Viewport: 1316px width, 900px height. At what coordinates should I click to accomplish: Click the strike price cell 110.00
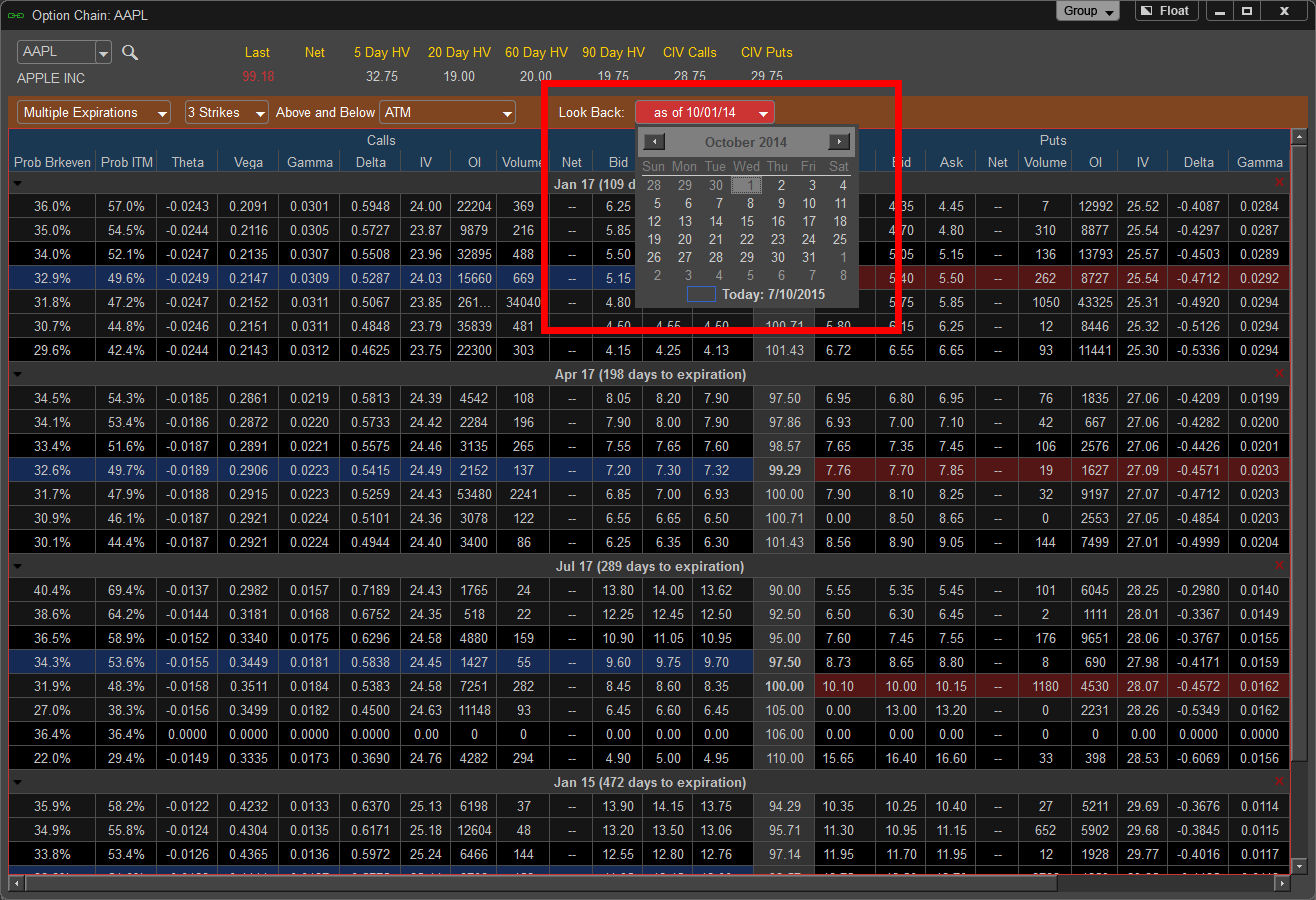(784, 758)
